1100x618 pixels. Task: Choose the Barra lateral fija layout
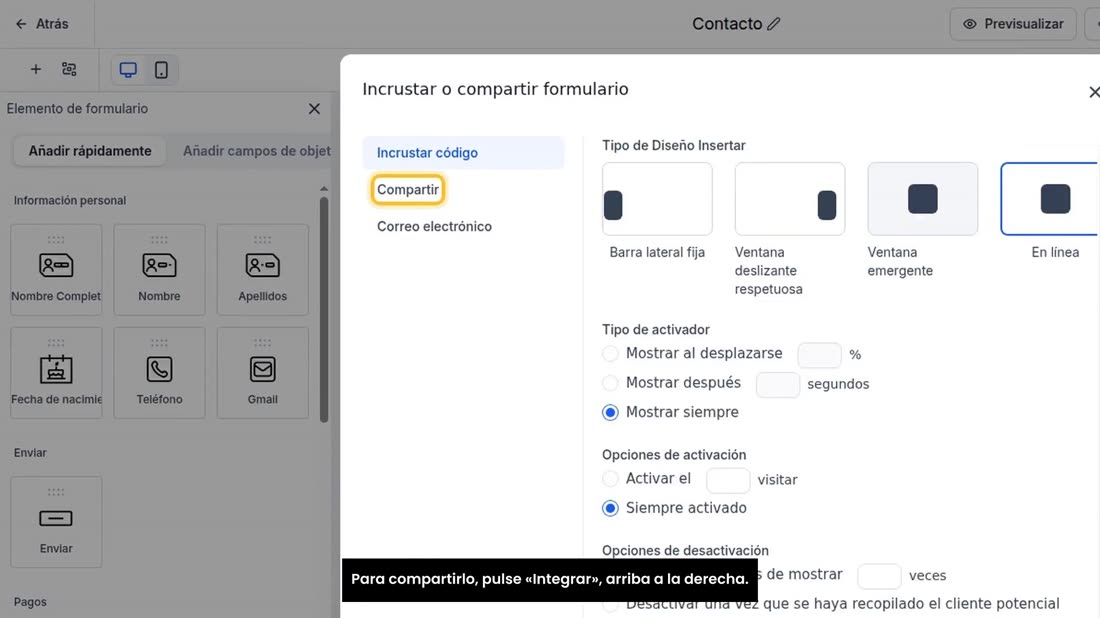[x=657, y=199]
